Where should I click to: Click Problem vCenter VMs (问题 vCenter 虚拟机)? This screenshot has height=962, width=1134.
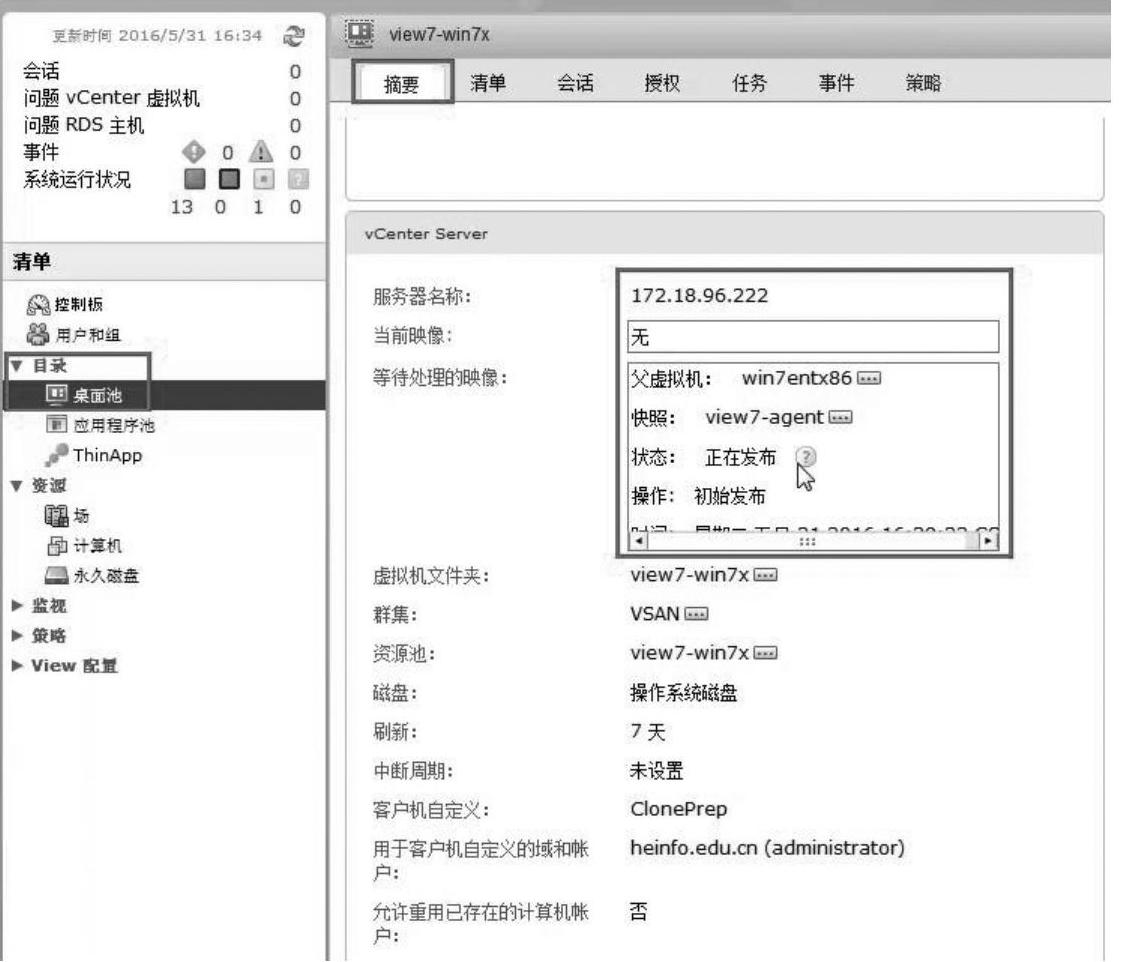pos(111,98)
